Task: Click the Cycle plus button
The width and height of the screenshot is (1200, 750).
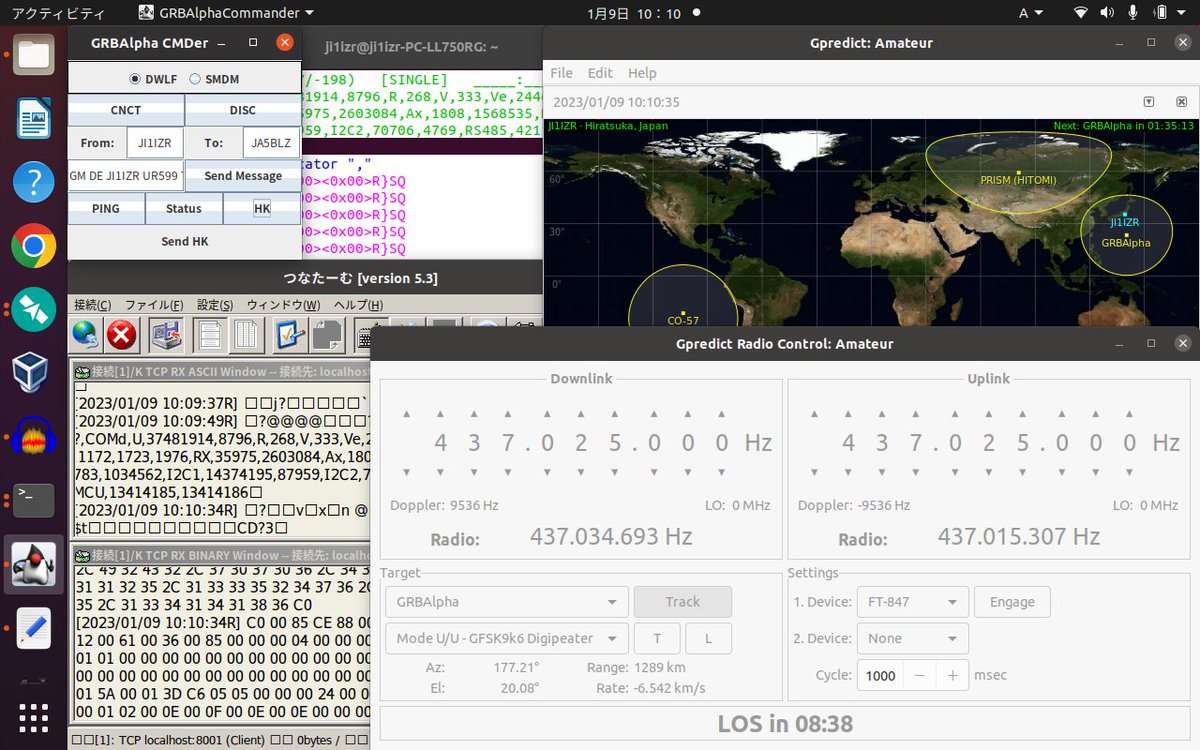Action: click(x=952, y=675)
